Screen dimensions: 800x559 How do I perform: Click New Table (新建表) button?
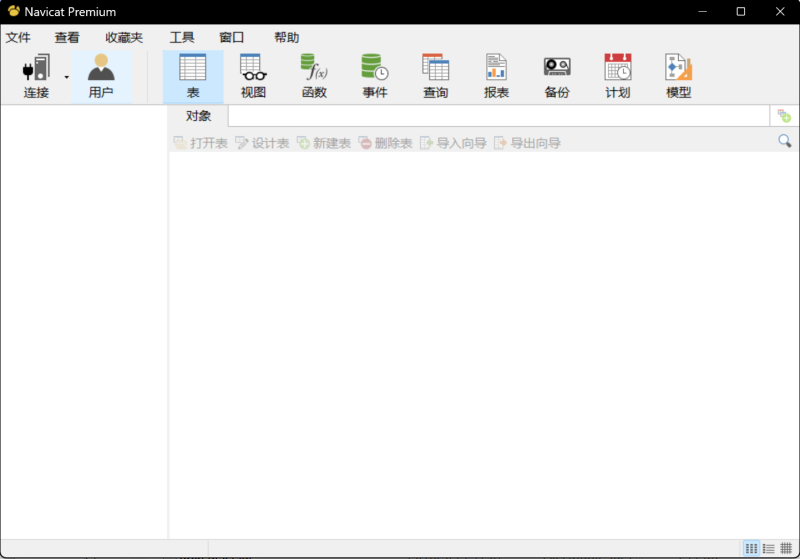coord(324,143)
